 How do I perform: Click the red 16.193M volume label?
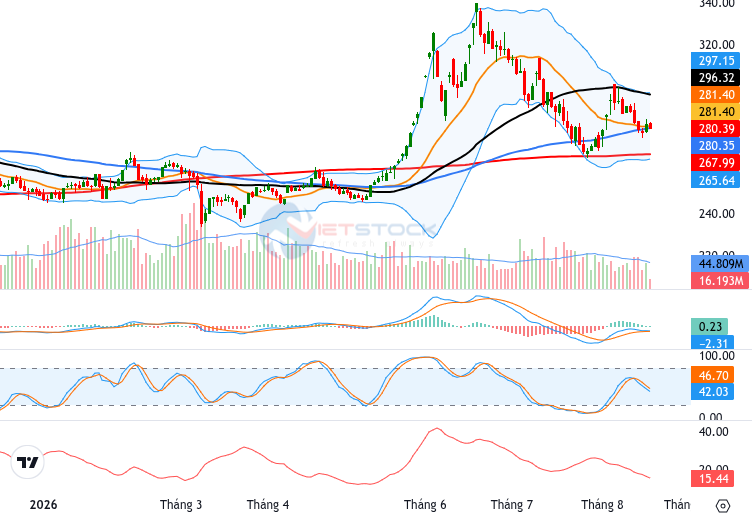click(x=720, y=280)
